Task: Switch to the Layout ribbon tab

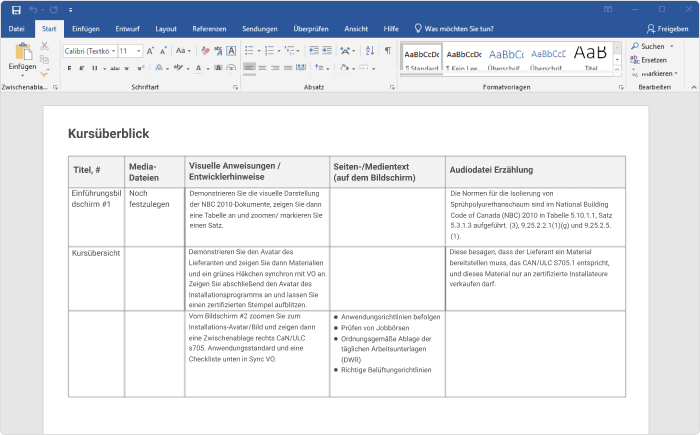Action: (x=166, y=29)
